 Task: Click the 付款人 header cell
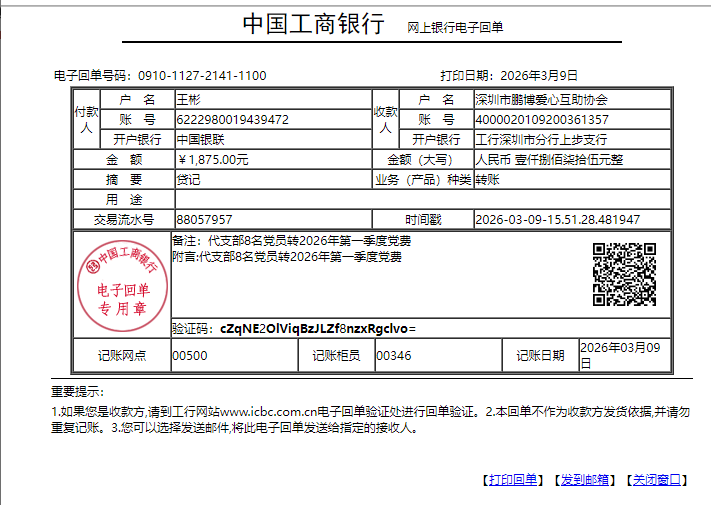click(x=87, y=120)
